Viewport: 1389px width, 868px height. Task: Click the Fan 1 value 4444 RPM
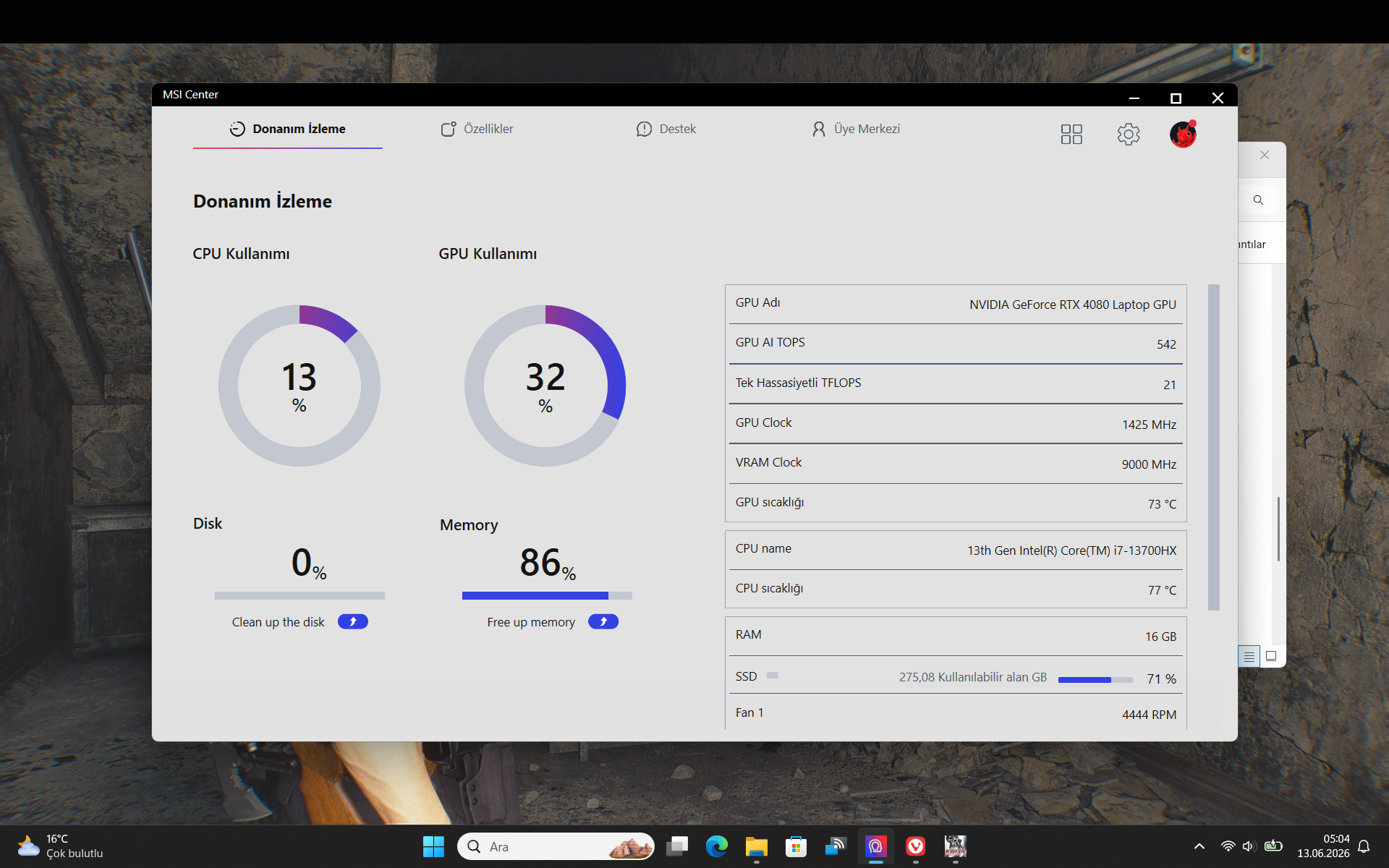1149,715
